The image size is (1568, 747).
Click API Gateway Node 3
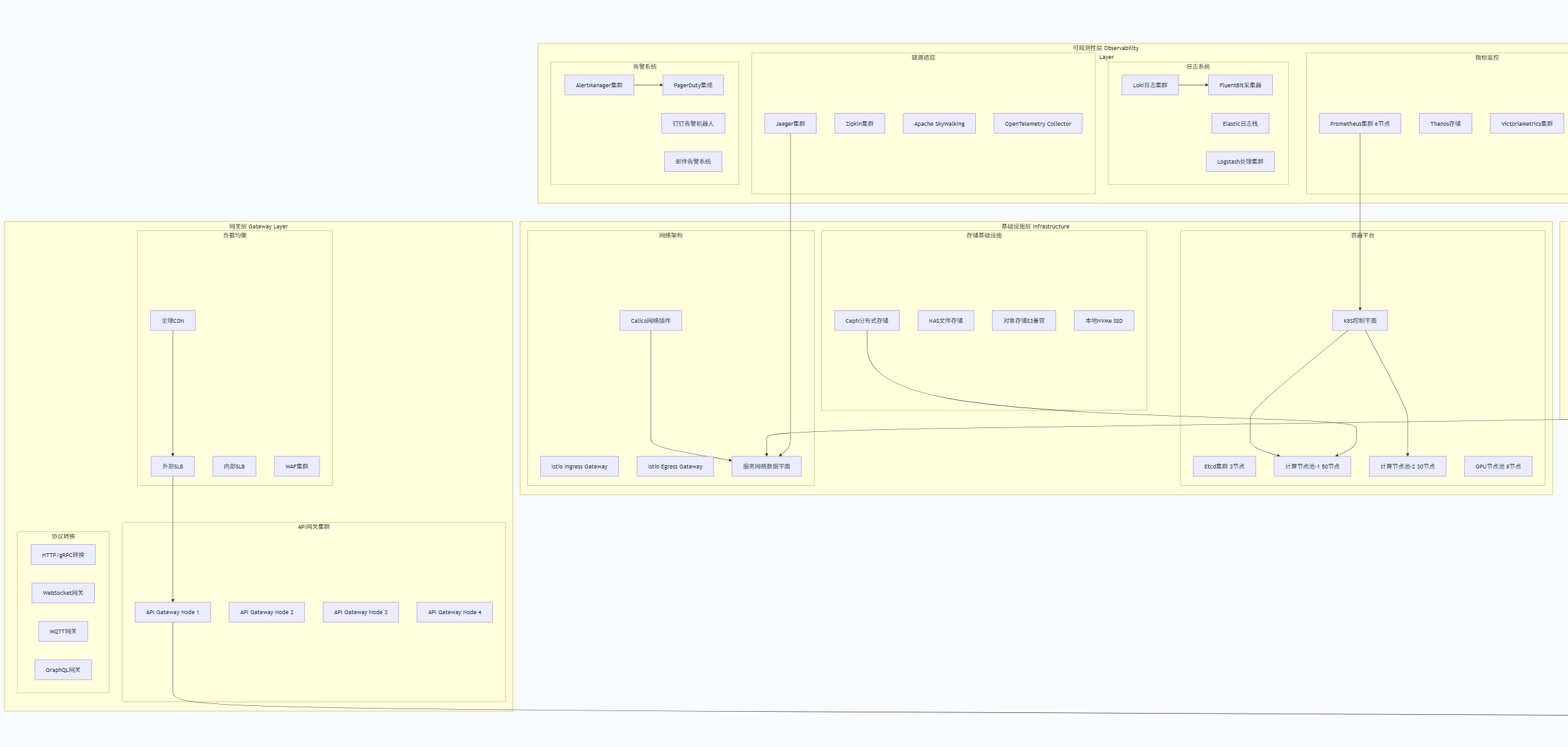click(x=361, y=612)
